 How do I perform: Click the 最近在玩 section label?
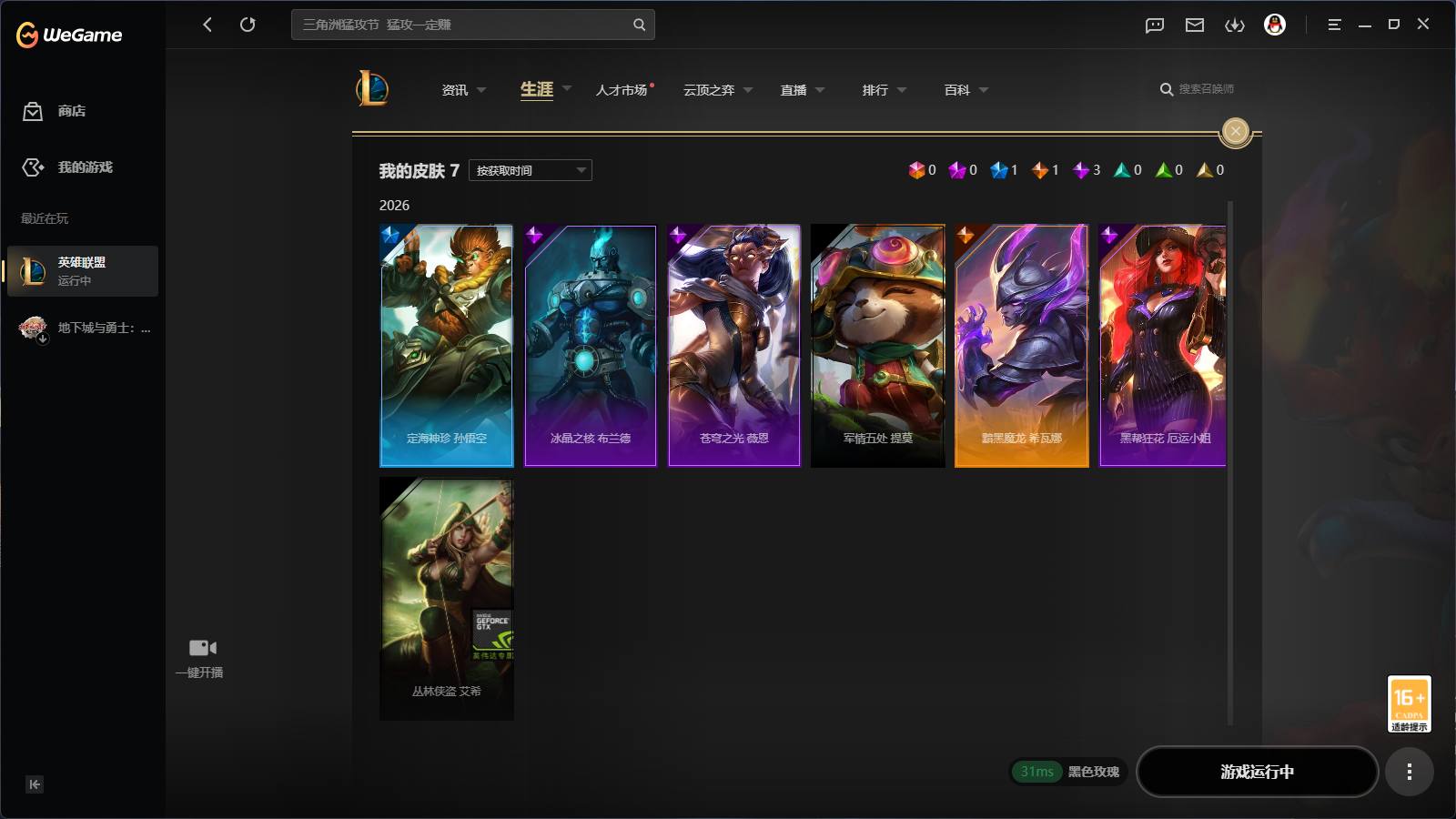(45, 218)
